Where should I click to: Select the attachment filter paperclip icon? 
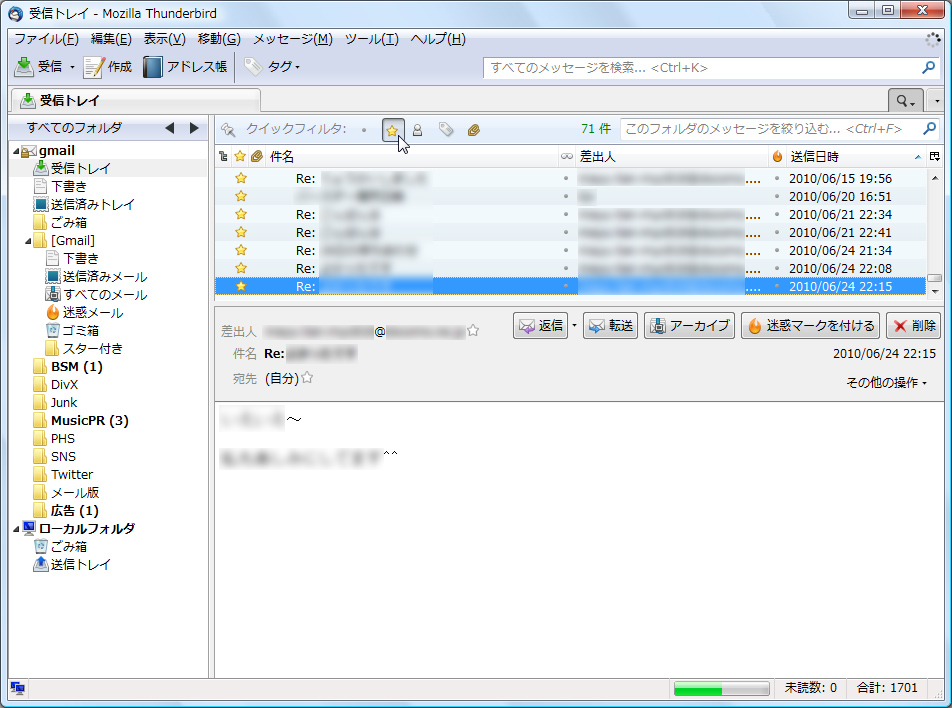coord(473,129)
